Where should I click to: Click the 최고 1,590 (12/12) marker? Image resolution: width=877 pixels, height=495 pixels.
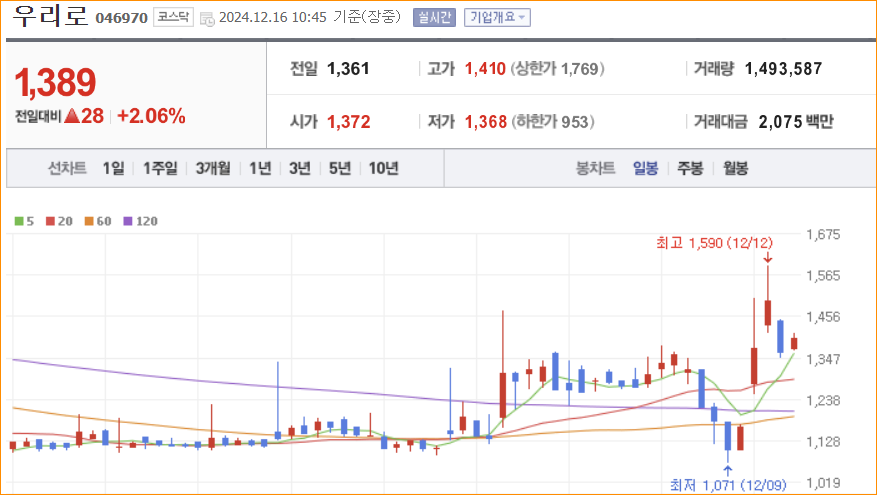714,243
